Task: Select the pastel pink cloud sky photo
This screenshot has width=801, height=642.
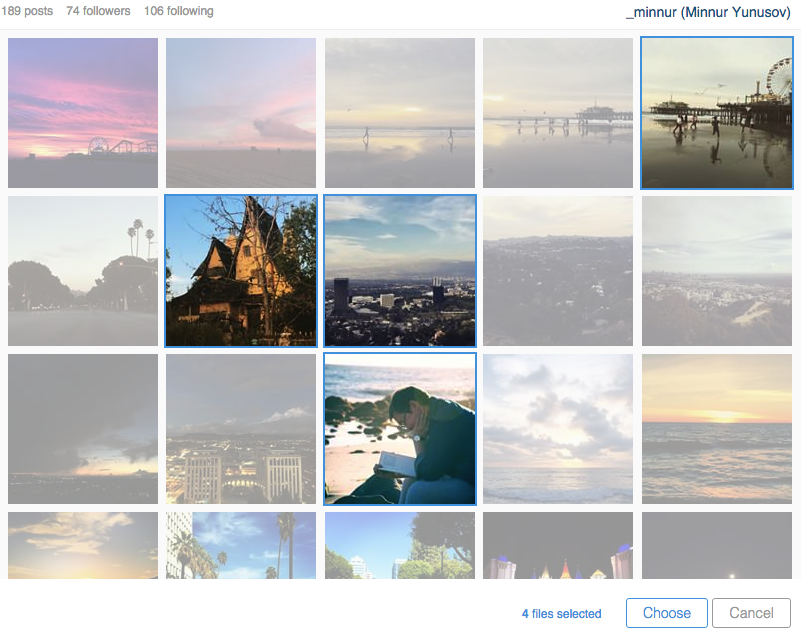Action: (x=241, y=113)
